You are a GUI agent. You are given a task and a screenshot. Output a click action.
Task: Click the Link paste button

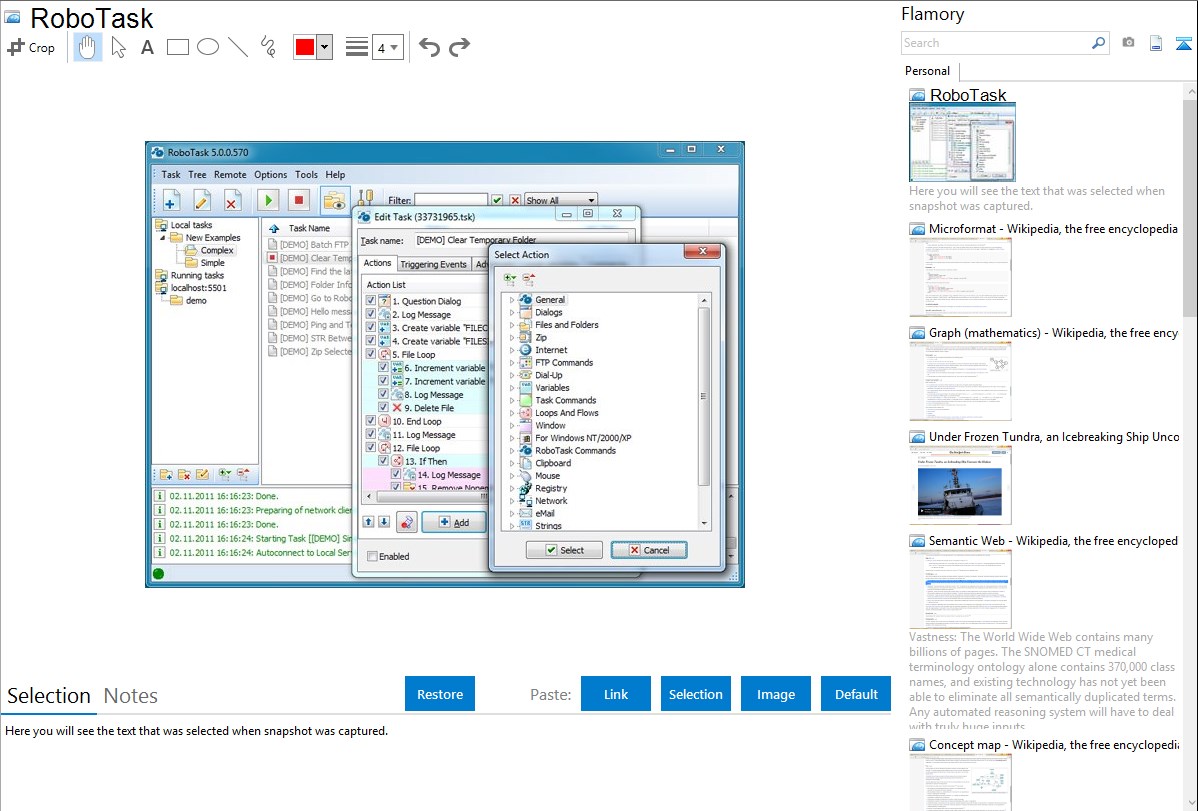616,694
